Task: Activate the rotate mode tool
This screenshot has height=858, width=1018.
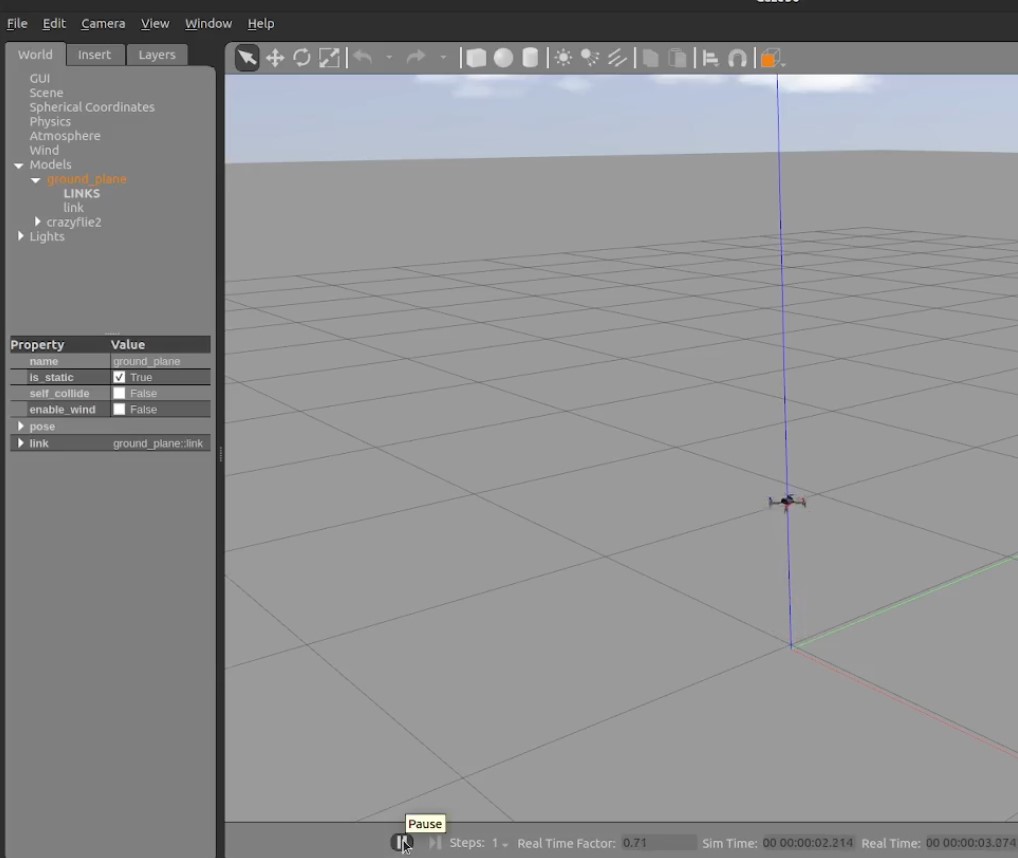Action: pos(302,58)
